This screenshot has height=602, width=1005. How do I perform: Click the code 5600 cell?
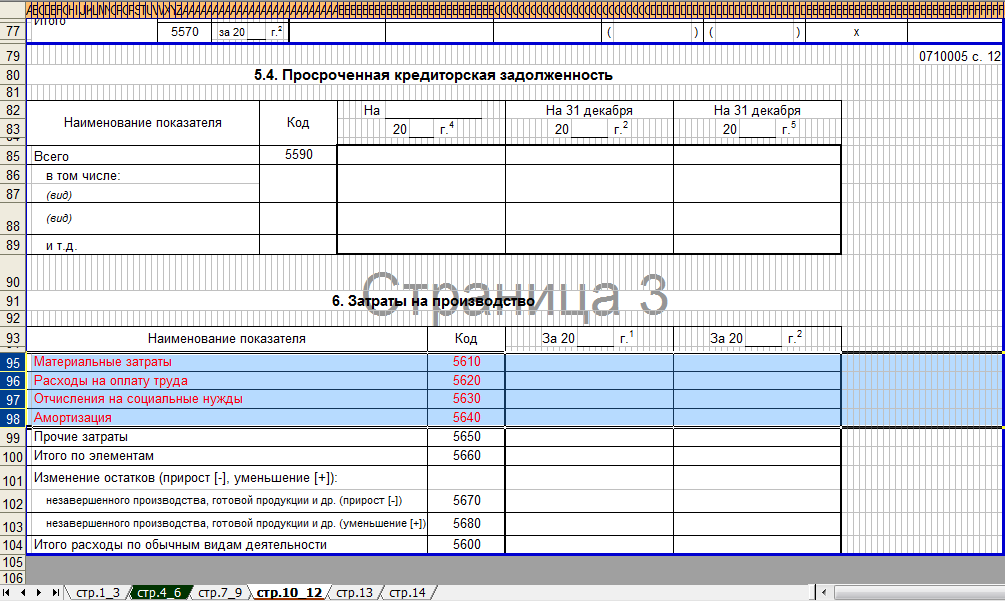coord(466,545)
